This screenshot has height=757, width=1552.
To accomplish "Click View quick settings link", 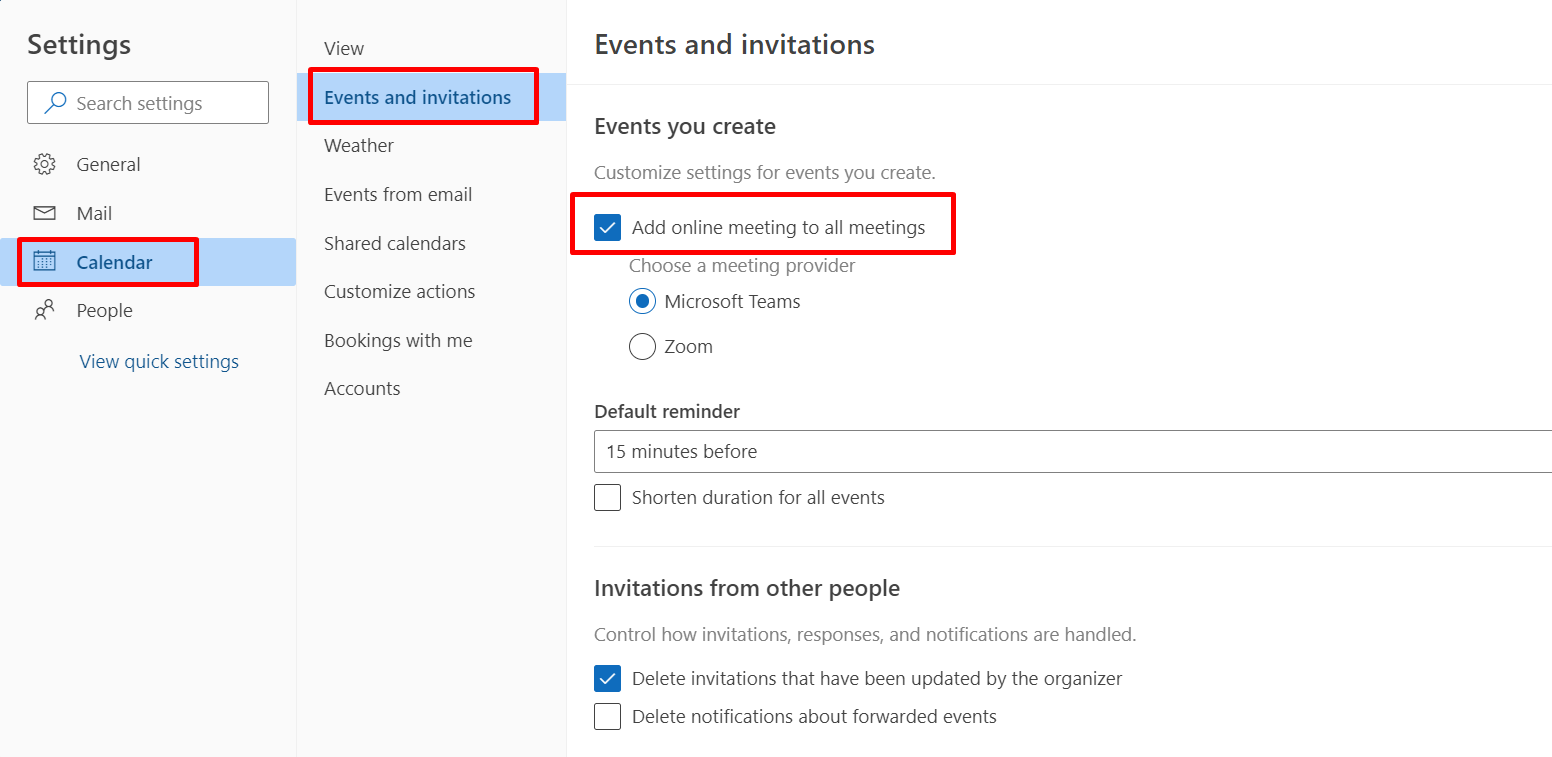I will pyautogui.click(x=159, y=362).
